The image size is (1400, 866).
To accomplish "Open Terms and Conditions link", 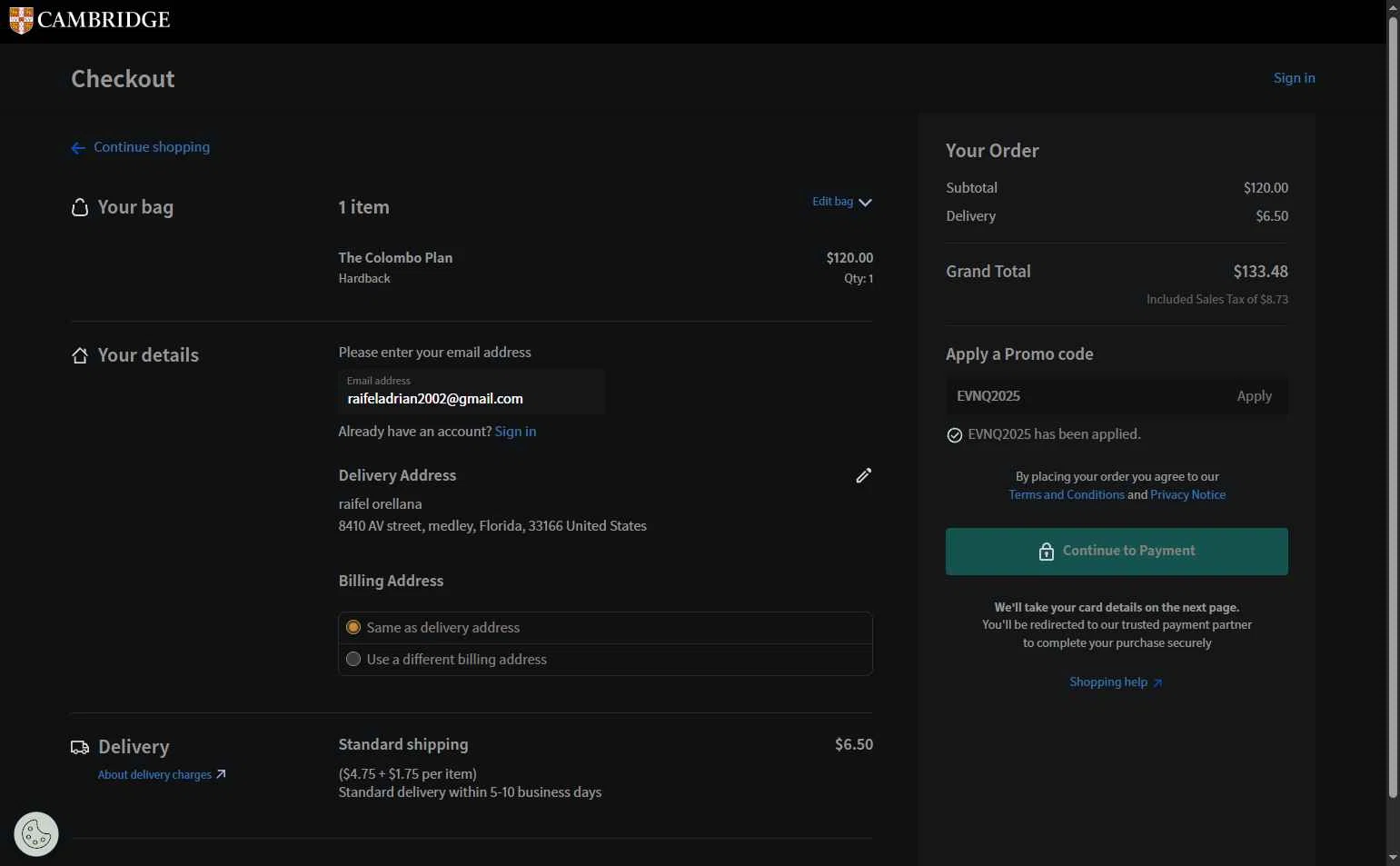I will point(1067,494).
